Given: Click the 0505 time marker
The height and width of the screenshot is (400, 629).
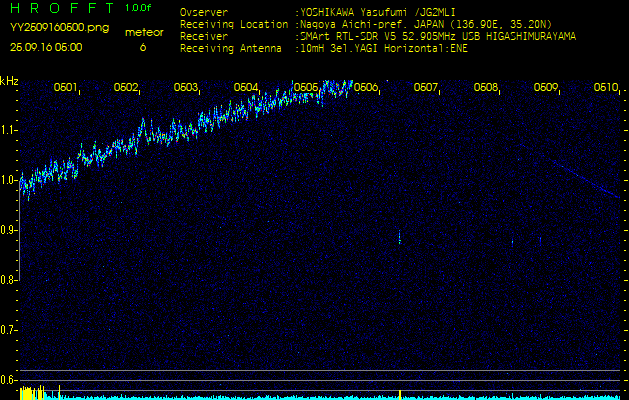Looking at the screenshot, I should 306,88.
